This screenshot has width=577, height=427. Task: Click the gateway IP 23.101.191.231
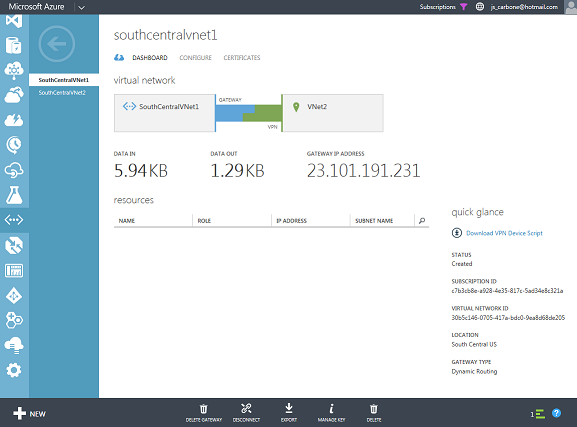tap(364, 170)
